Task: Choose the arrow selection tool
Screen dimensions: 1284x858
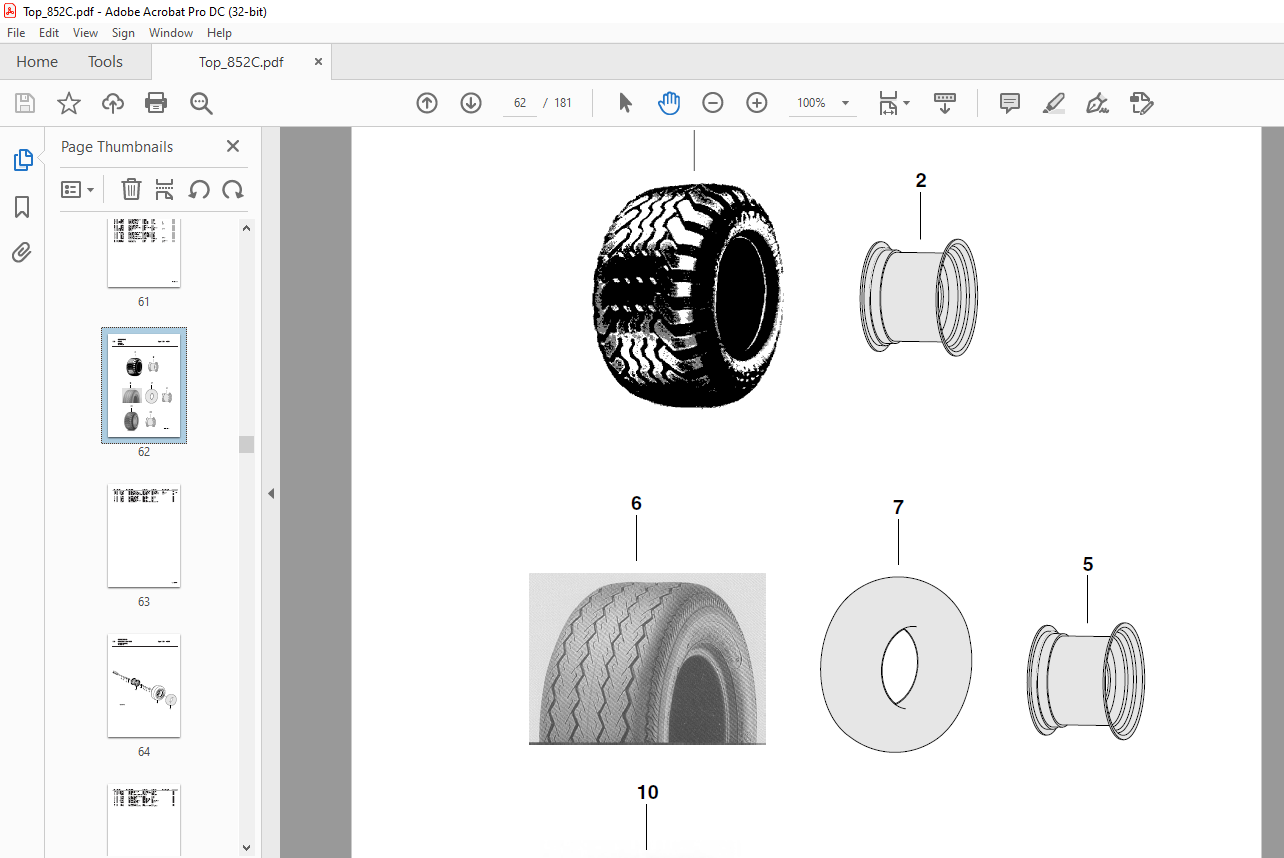Action: click(x=626, y=103)
